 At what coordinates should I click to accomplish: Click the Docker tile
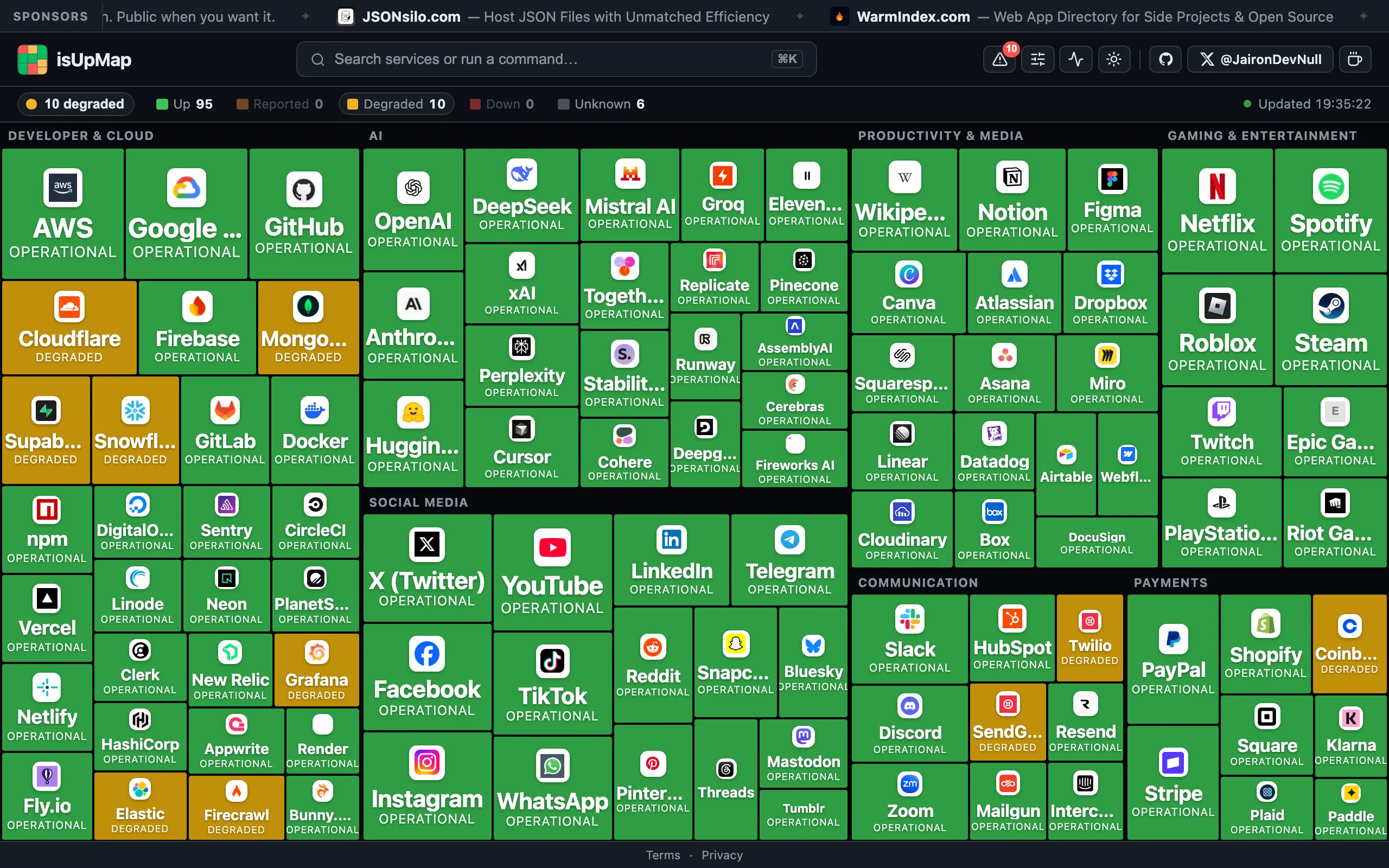coord(315,430)
